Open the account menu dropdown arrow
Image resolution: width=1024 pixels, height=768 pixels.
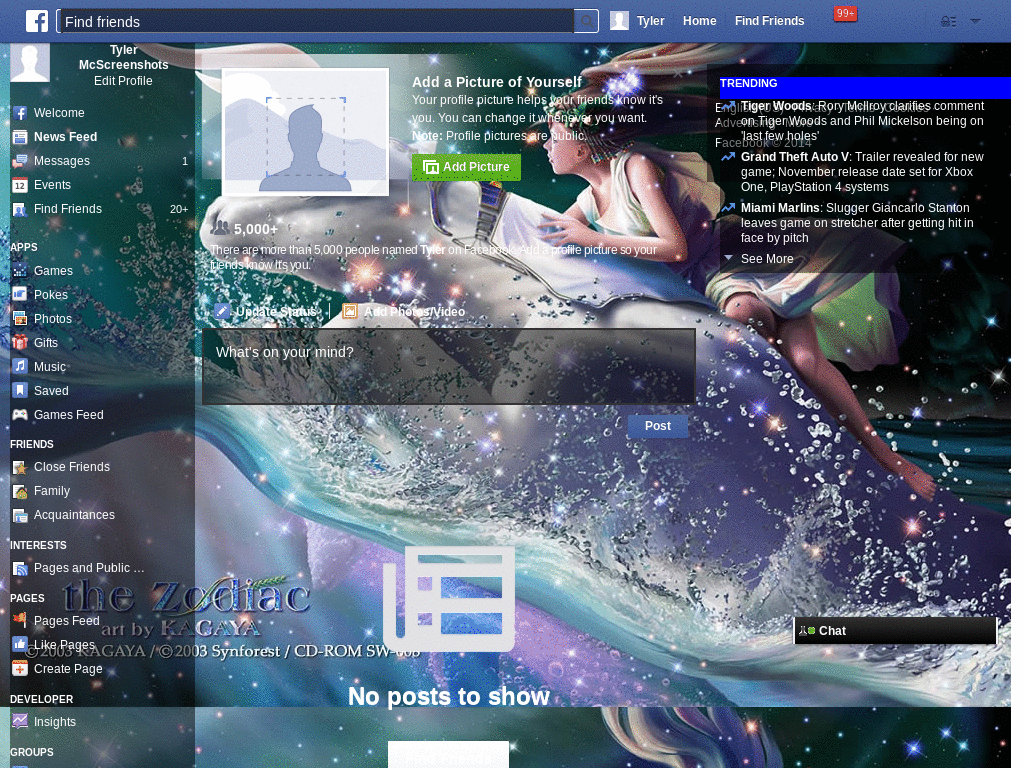pos(975,21)
